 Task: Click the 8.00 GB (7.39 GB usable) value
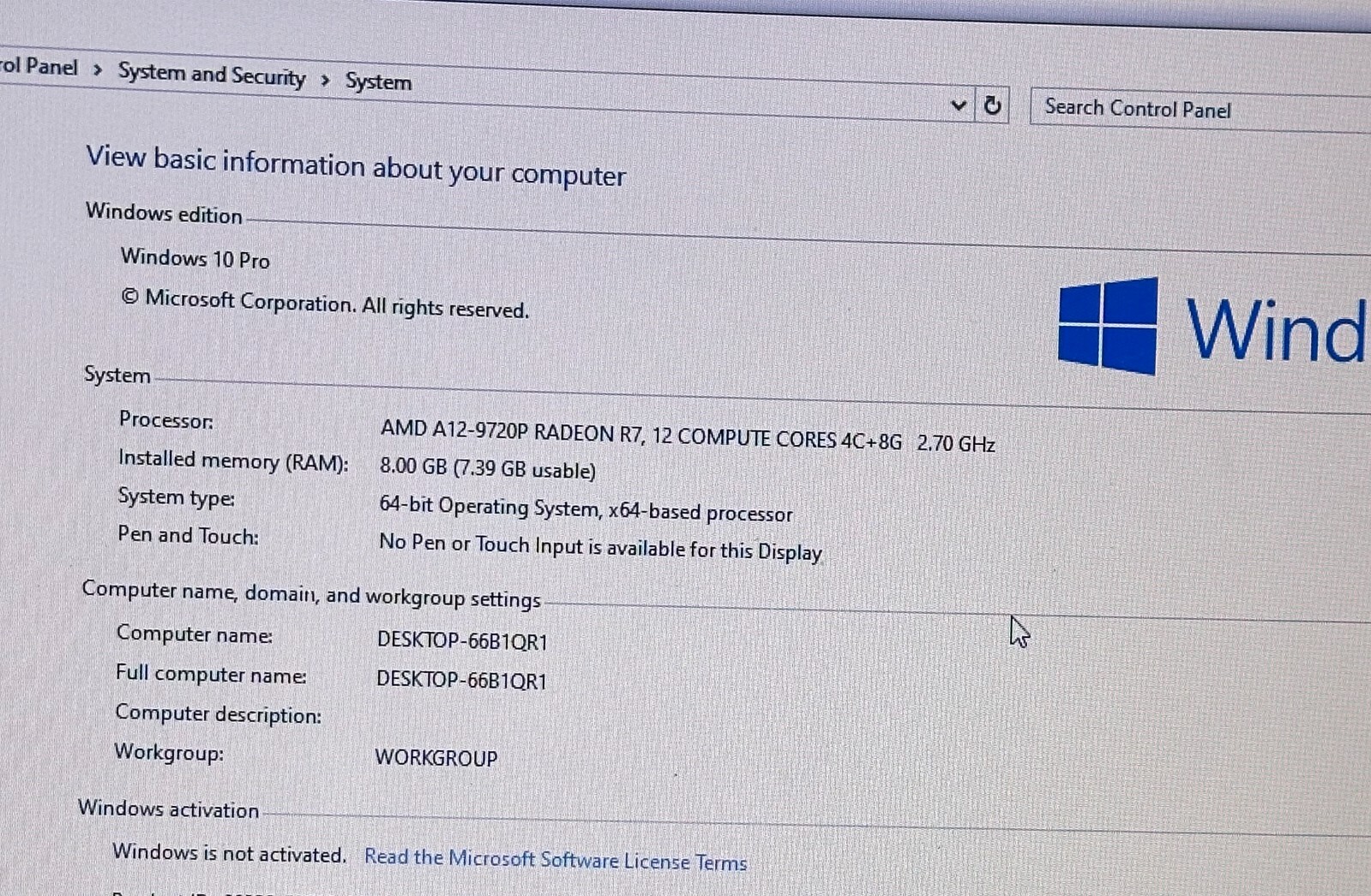tap(487, 468)
